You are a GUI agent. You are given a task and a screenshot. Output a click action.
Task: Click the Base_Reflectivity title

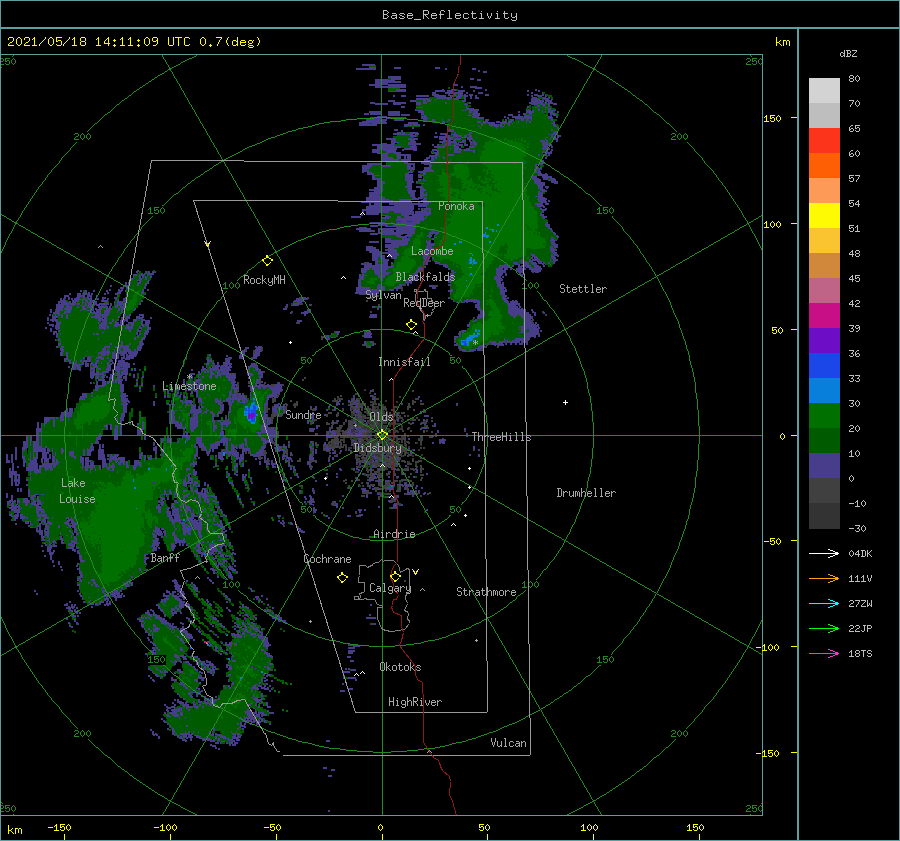click(x=450, y=15)
